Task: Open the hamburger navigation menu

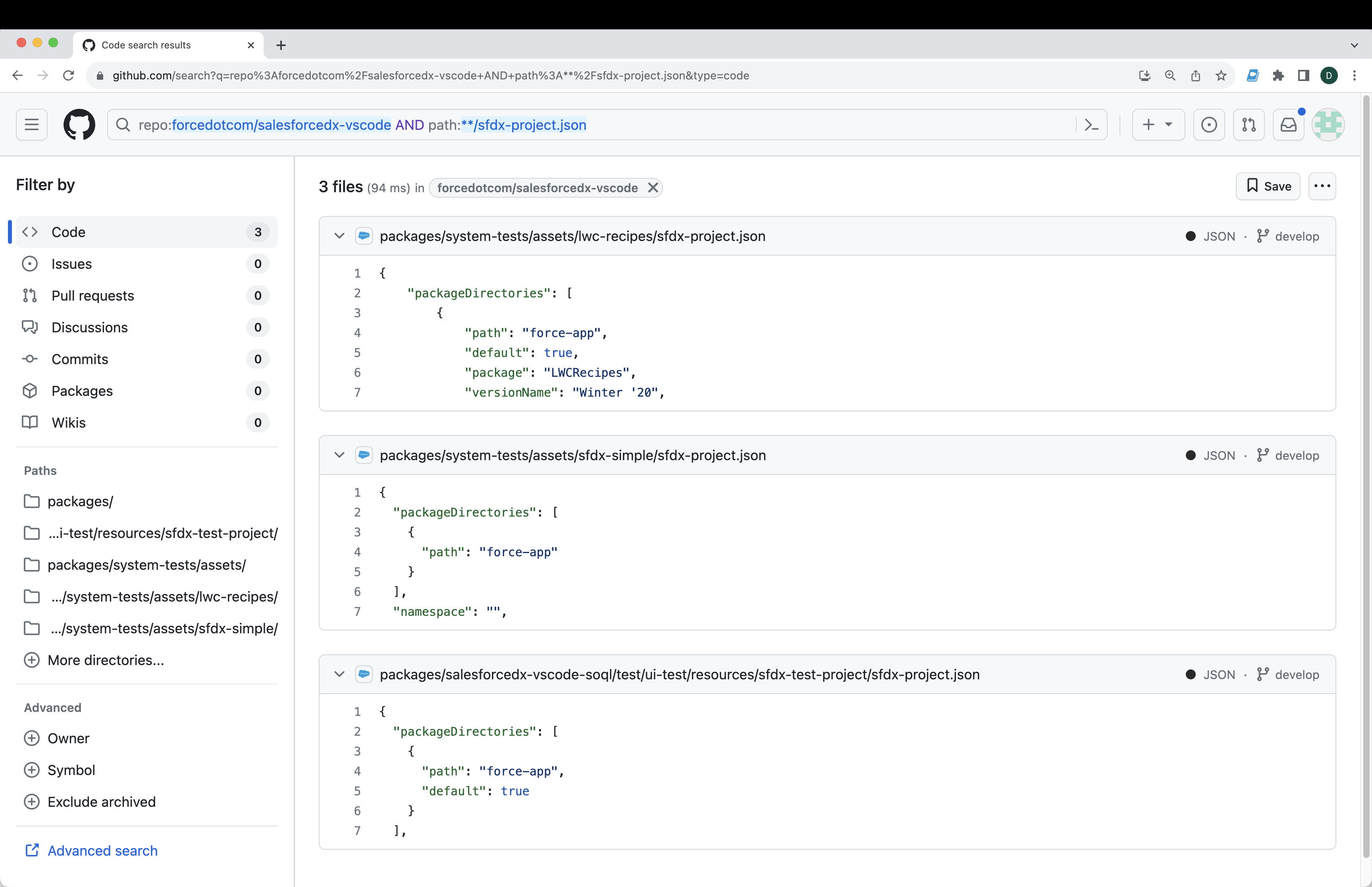Action: (x=31, y=124)
